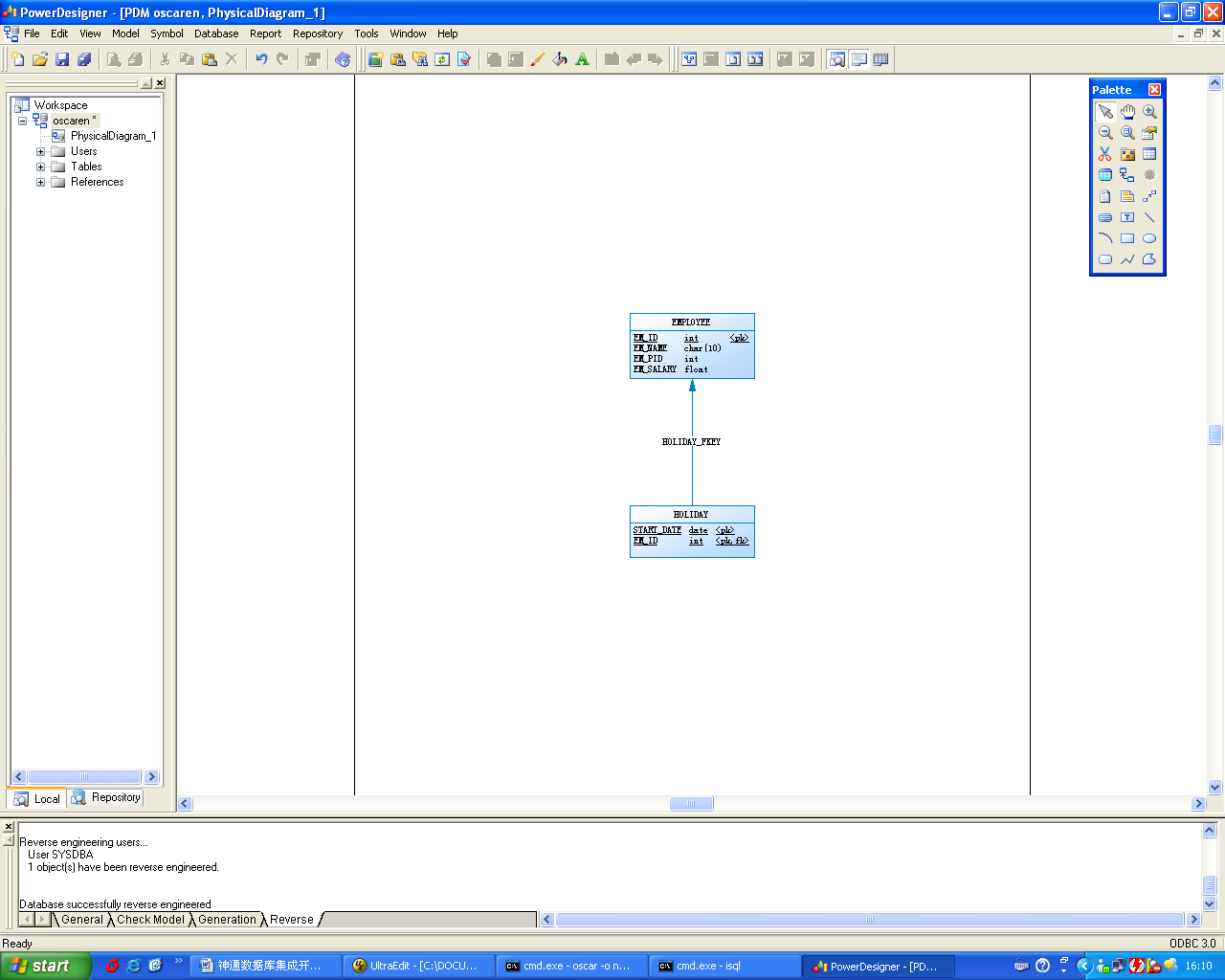
Task: Toggle the Browser view toolbar button
Action: pos(837,59)
